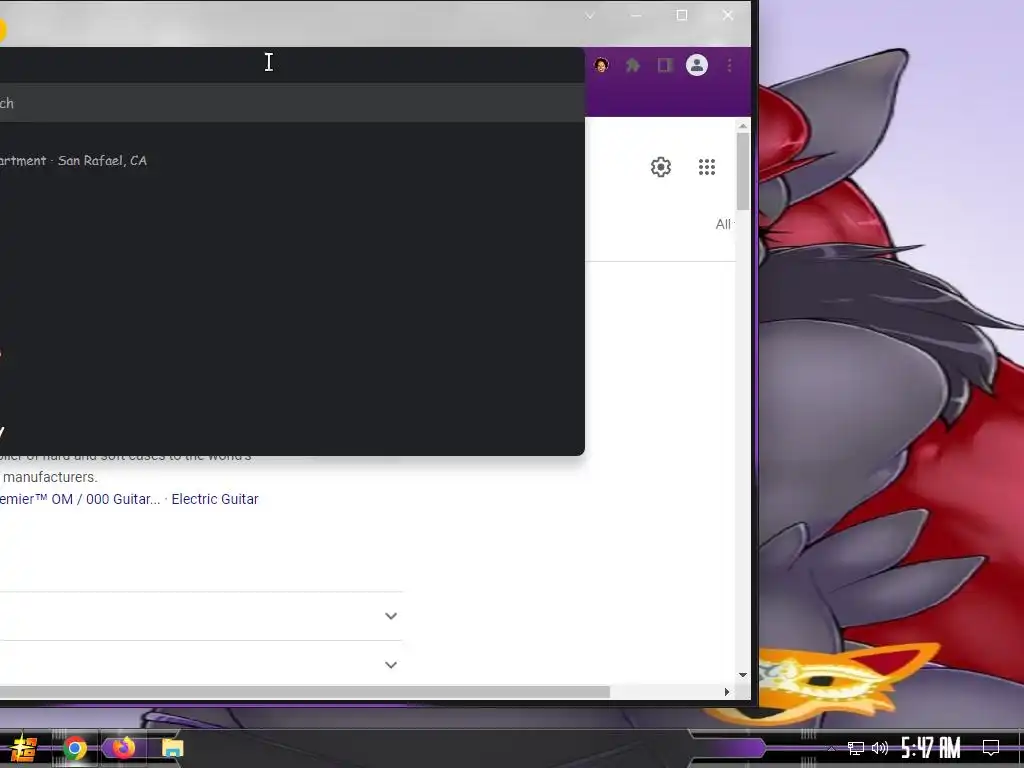The image size is (1024, 768).
Task: Open Google quick settings gear
Action: [x=661, y=167]
